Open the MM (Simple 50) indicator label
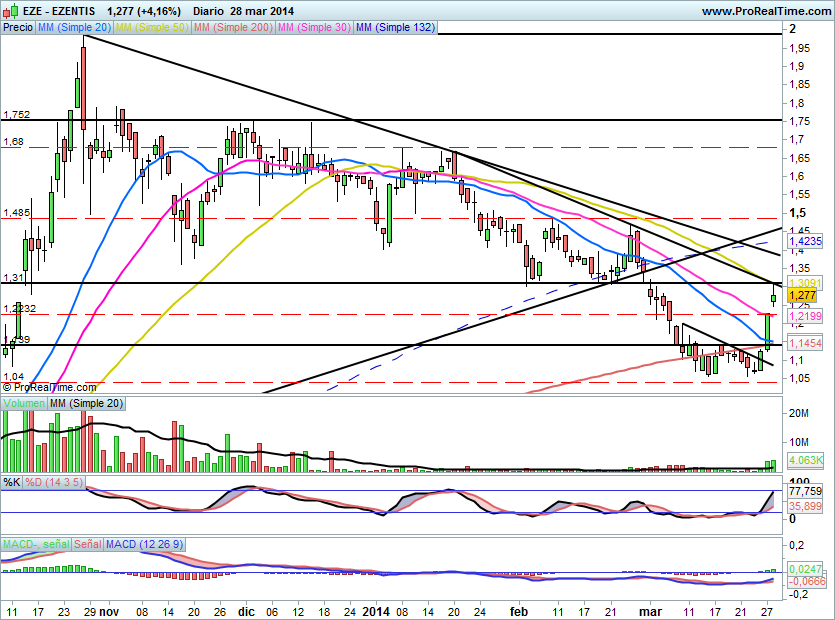The width and height of the screenshot is (835, 620). [152, 27]
